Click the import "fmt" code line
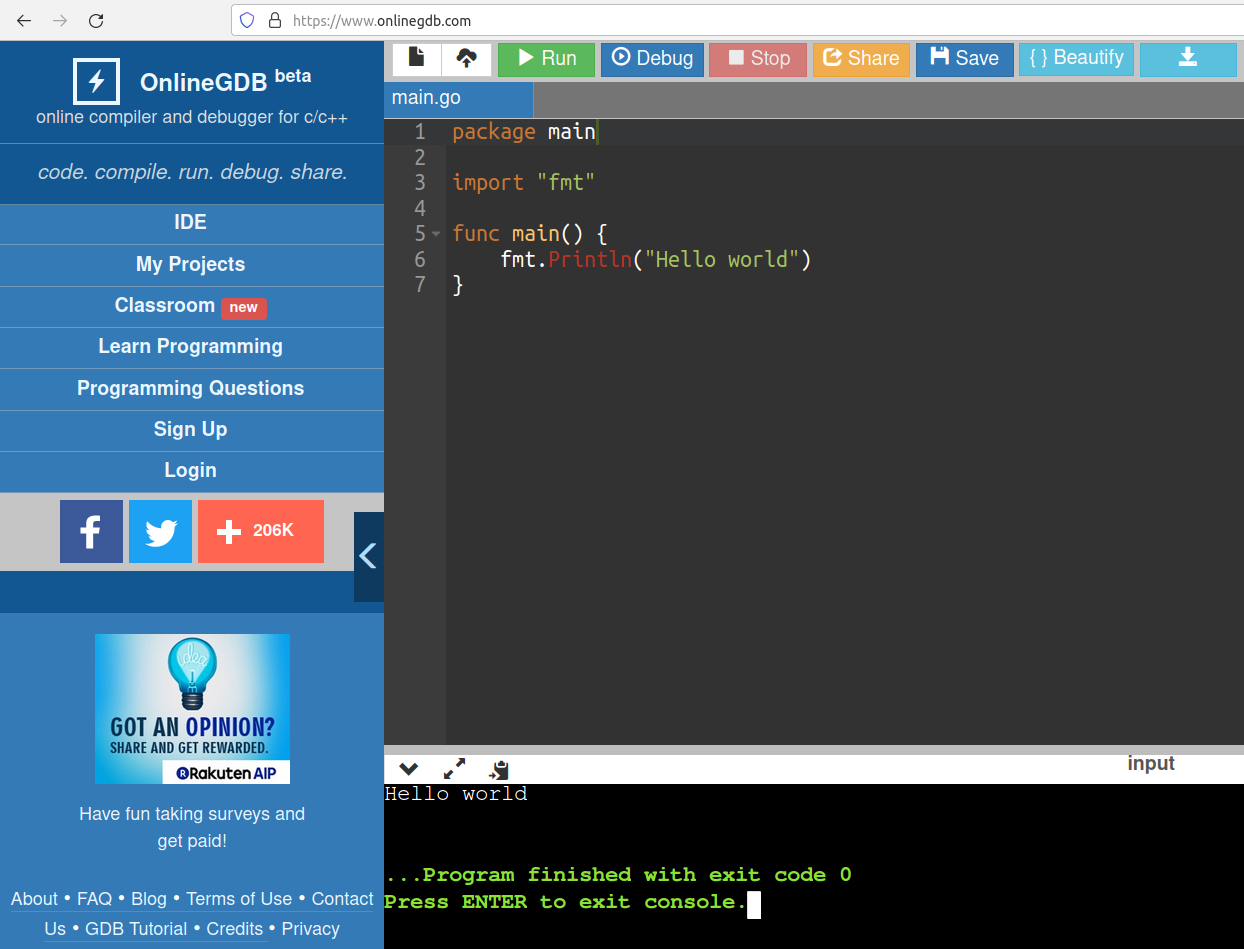Image resolution: width=1244 pixels, height=949 pixels. click(x=523, y=183)
